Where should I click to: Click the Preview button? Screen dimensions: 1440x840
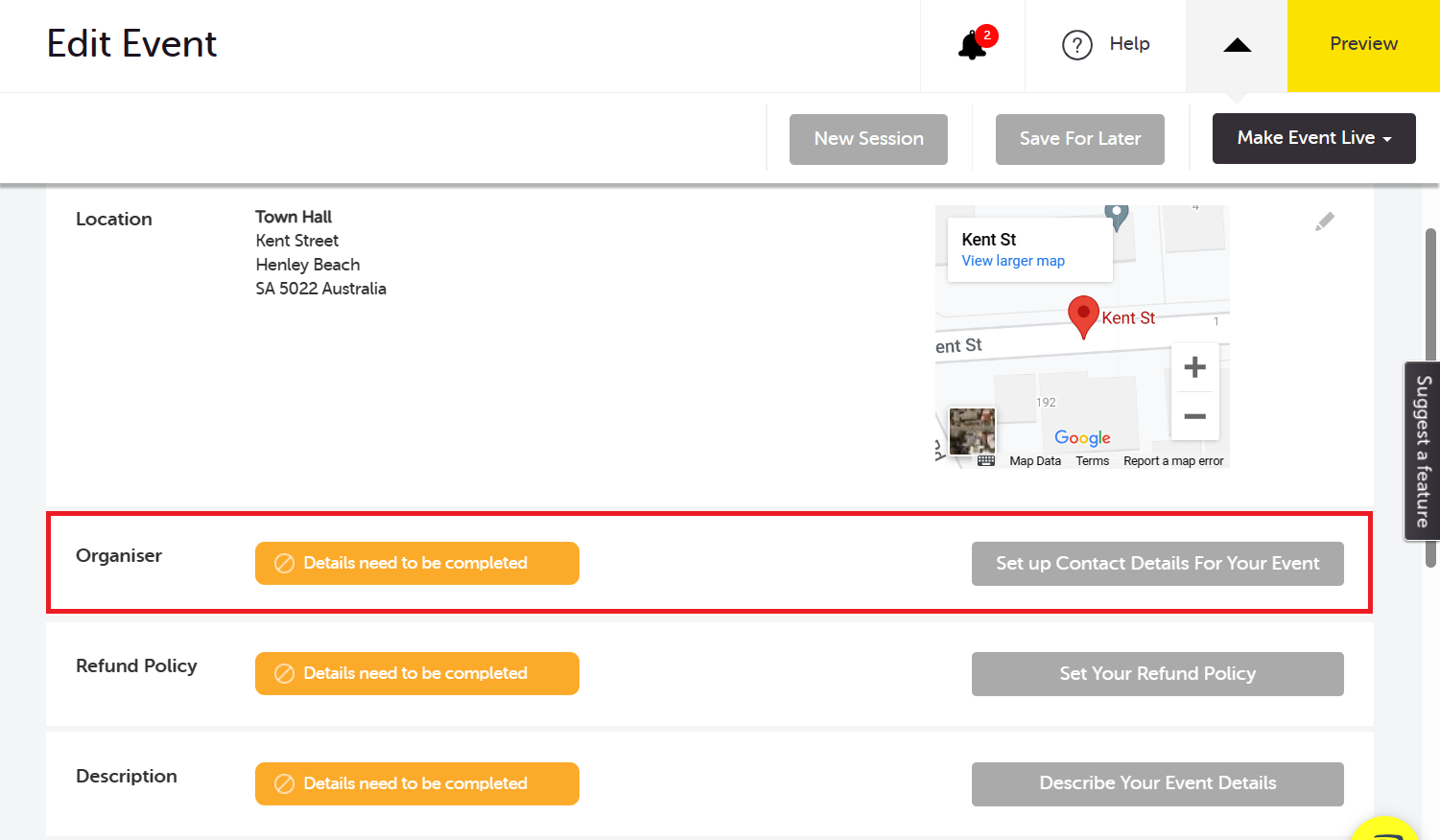coord(1363,44)
